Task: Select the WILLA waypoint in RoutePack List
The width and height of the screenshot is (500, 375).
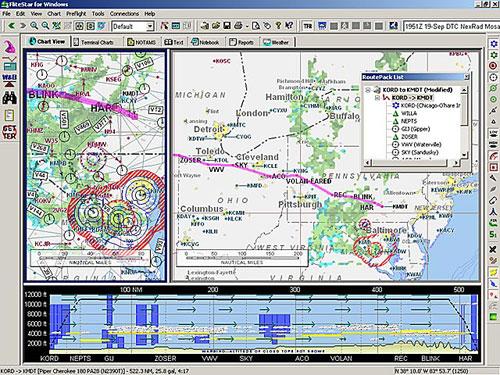Action: 409,113
